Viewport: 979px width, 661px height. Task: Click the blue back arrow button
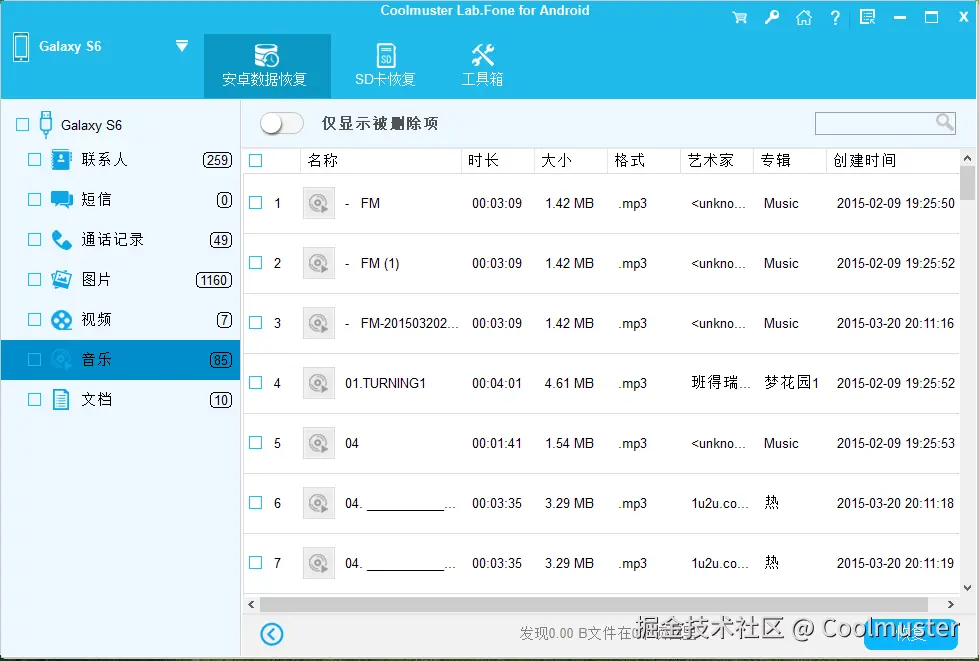click(x=271, y=633)
